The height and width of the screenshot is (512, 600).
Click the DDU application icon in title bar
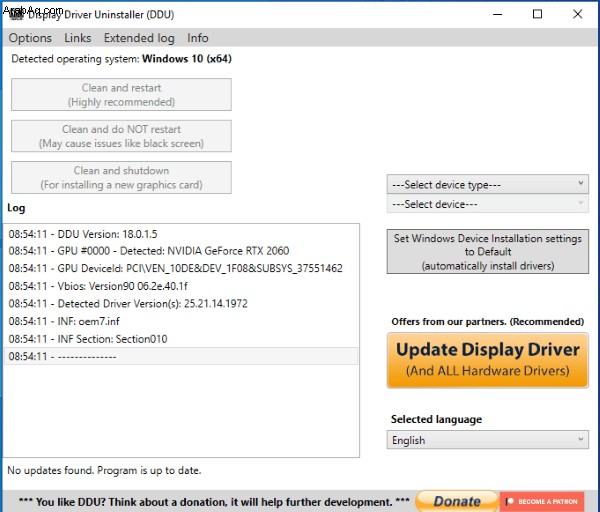pyautogui.click(x=16, y=14)
